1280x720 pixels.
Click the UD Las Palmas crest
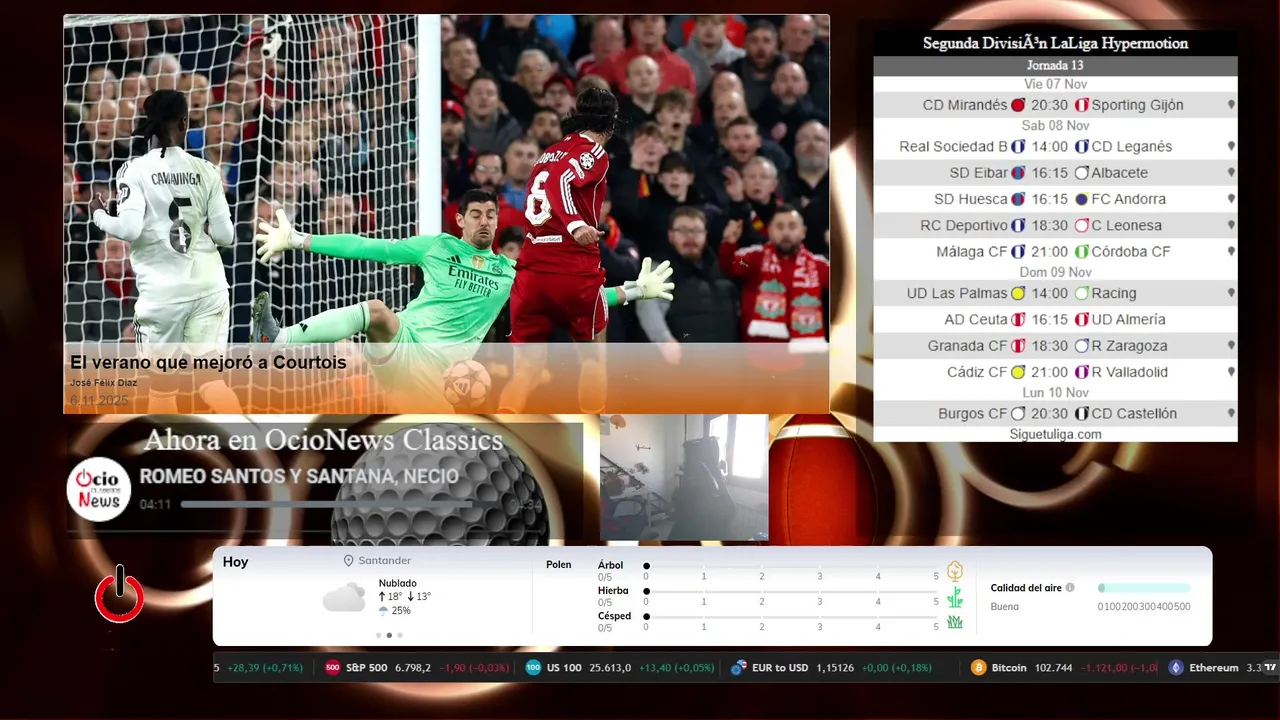point(1018,294)
